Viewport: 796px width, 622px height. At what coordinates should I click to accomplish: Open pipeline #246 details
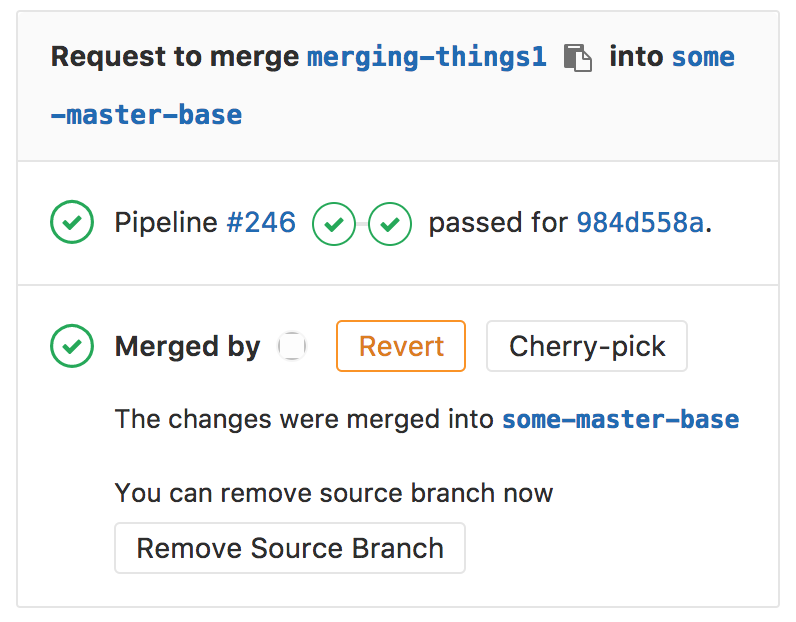tap(261, 223)
